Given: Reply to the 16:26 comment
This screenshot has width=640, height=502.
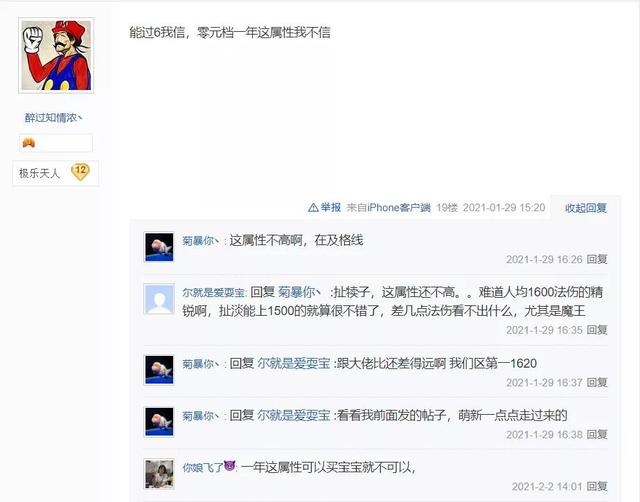Looking at the screenshot, I should coord(597,259).
